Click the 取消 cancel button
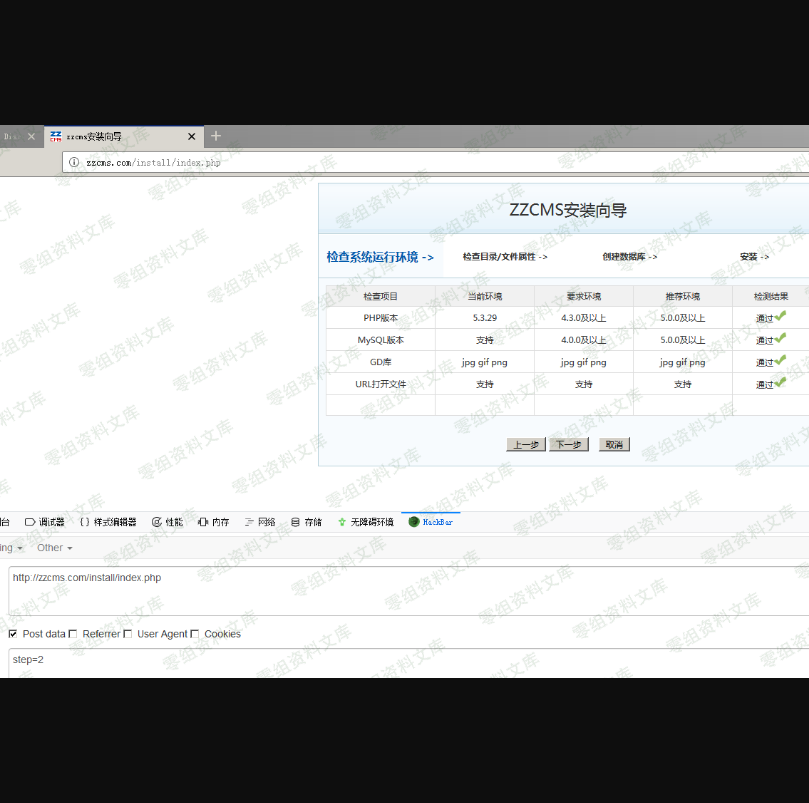This screenshot has width=809, height=803. 614,445
